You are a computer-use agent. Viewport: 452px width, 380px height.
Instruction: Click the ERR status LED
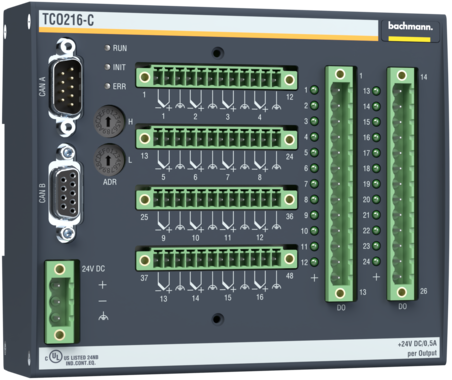(107, 86)
